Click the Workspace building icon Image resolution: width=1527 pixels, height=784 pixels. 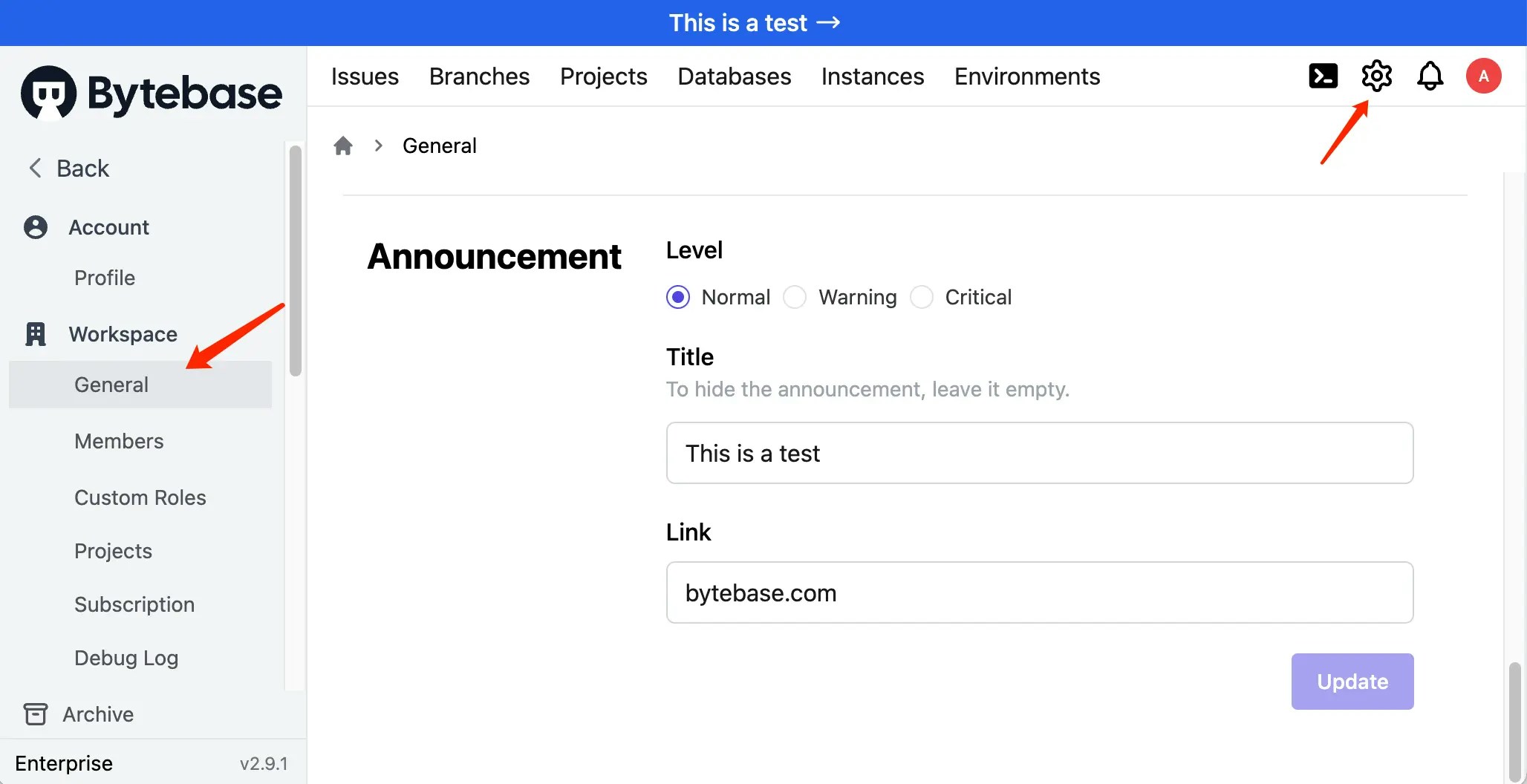tap(36, 333)
